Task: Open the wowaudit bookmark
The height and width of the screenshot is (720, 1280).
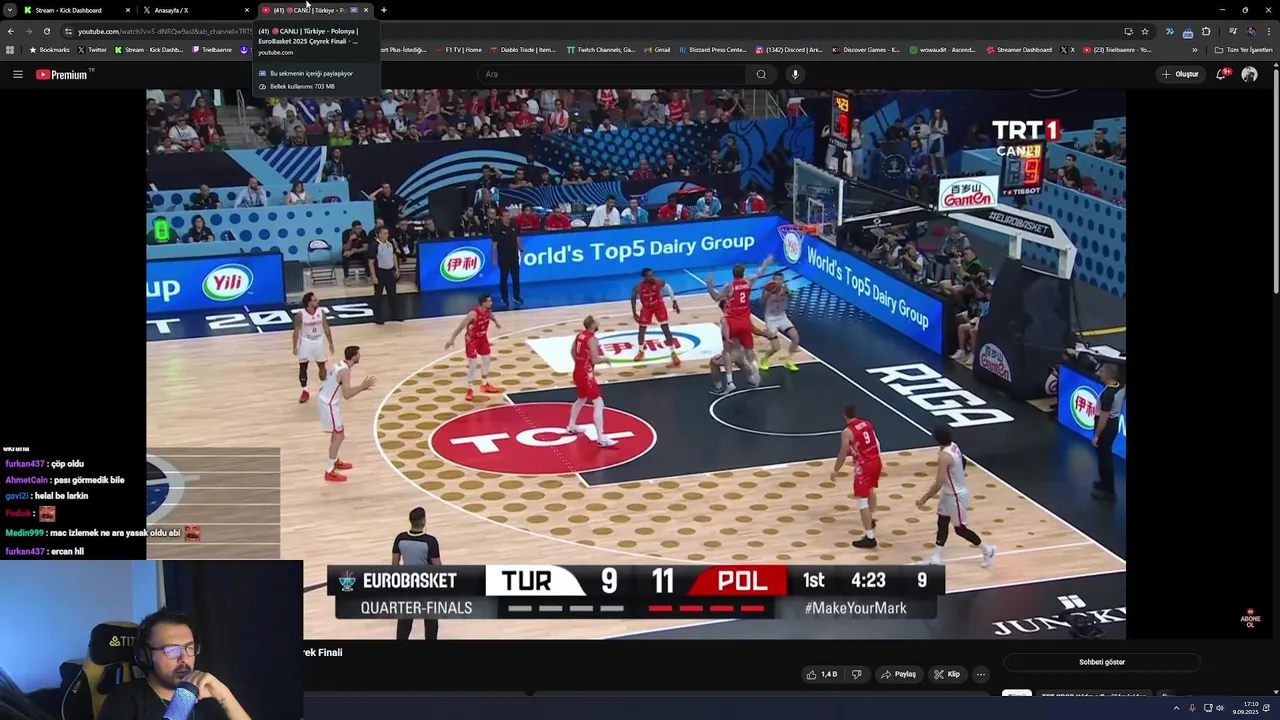Action: click(943, 49)
